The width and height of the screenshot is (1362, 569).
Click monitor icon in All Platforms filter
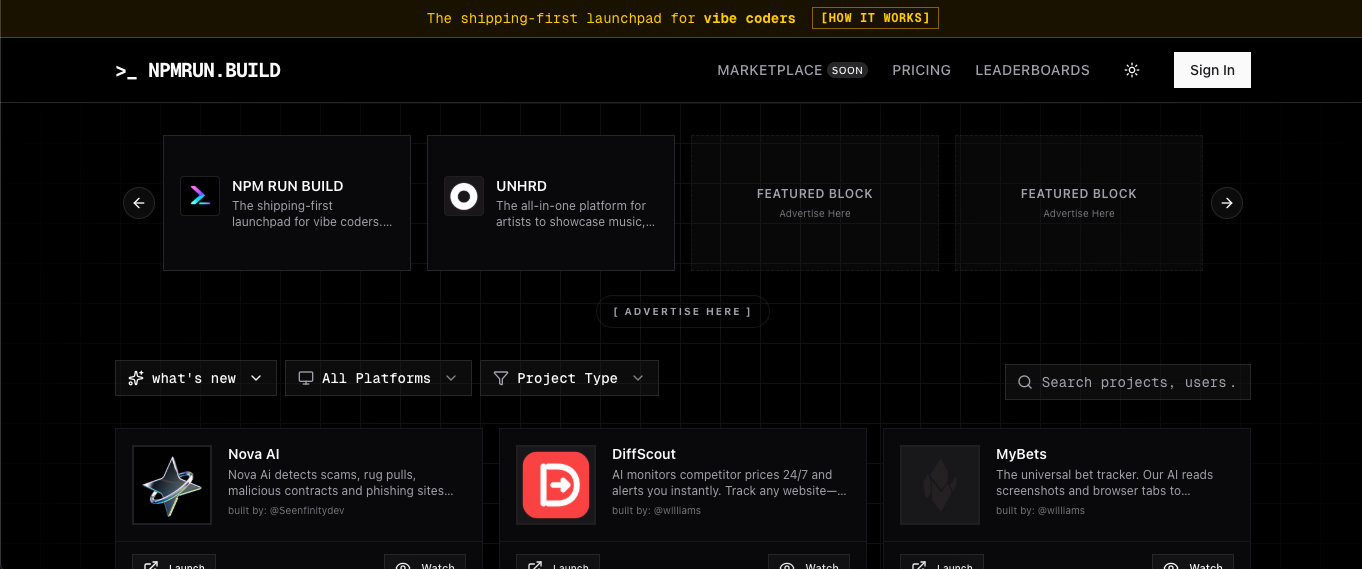pos(306,378)
